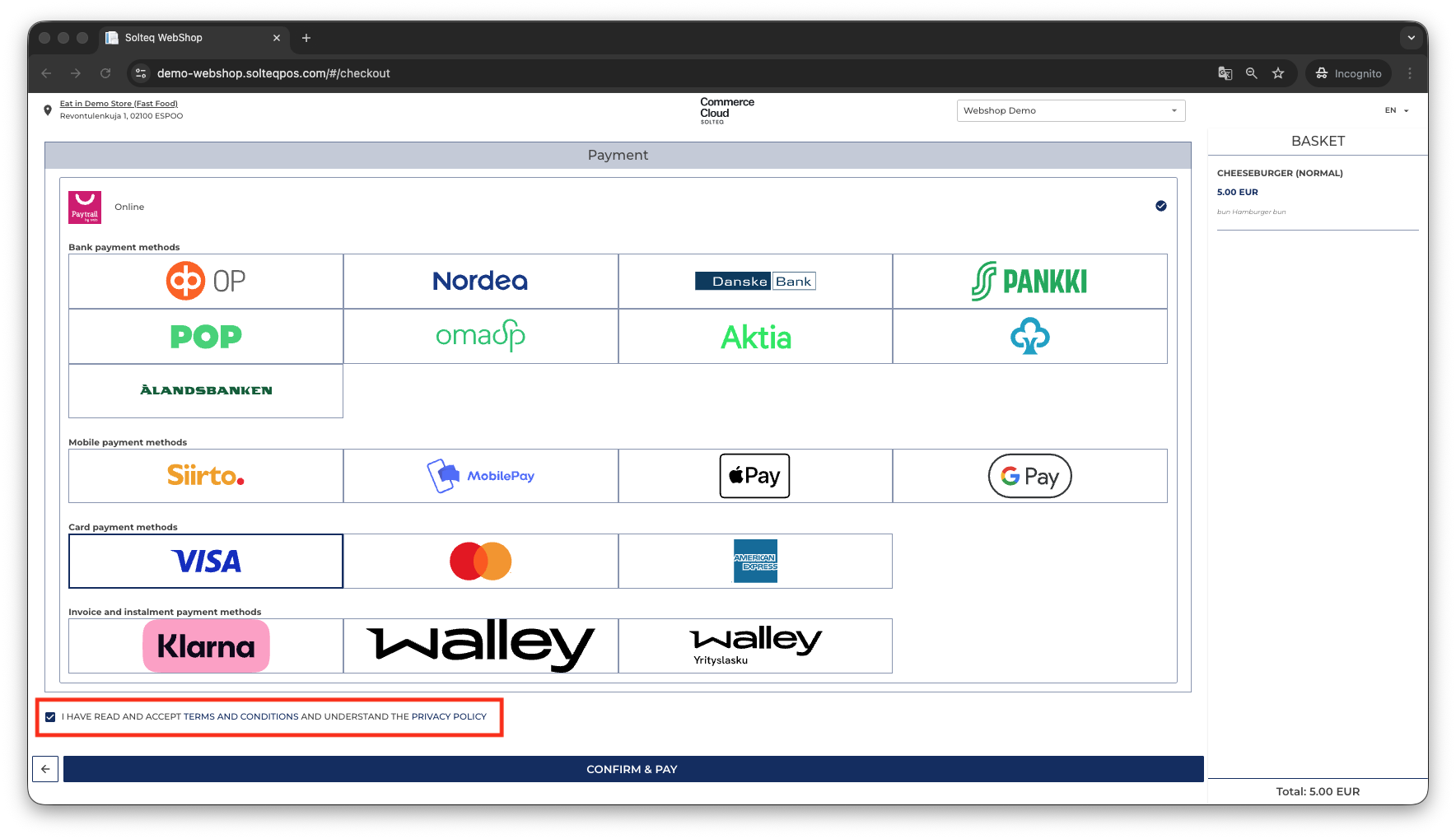Choose Säästöpankki tree logo payment
The image size is (1456, 839).
(x=1030, y=337)
